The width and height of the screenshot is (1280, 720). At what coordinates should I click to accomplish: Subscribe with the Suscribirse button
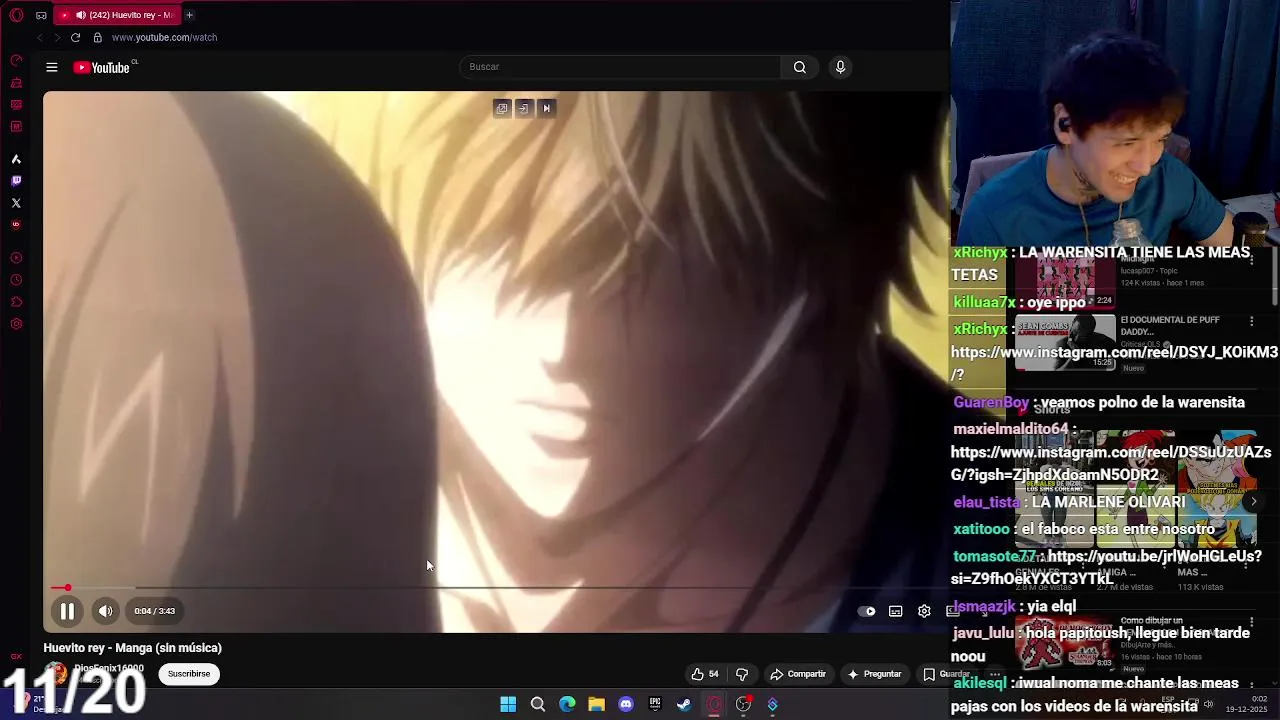(189, 674)
